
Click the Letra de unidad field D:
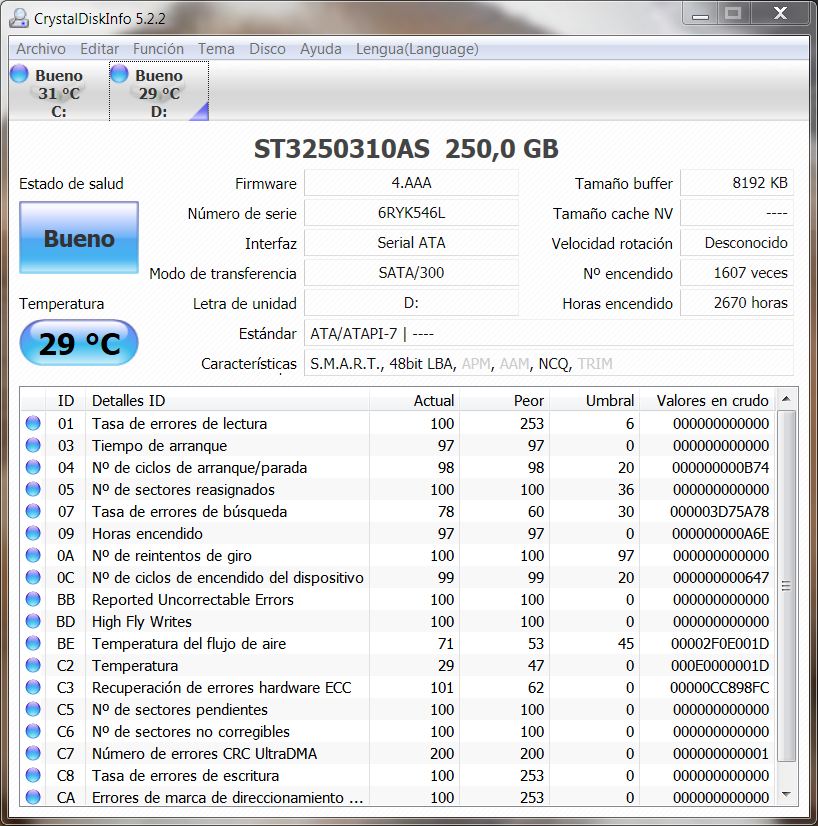[411, 303]
